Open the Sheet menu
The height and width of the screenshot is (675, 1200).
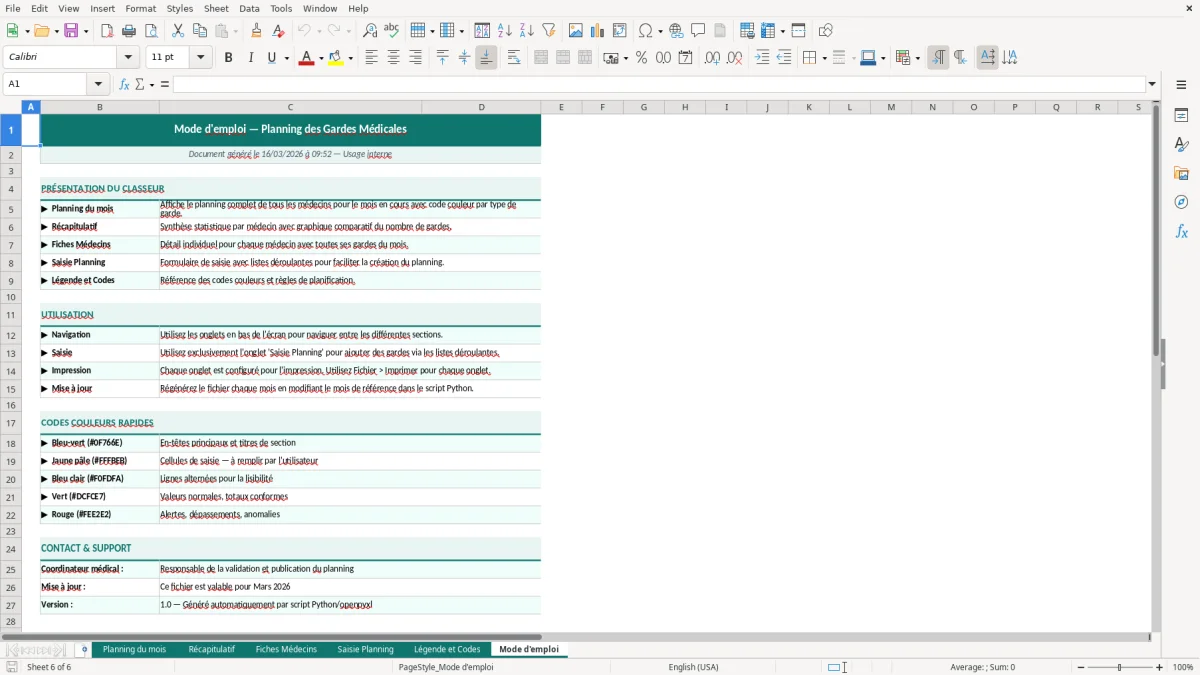pyautogui.click(x=216, y=8)
